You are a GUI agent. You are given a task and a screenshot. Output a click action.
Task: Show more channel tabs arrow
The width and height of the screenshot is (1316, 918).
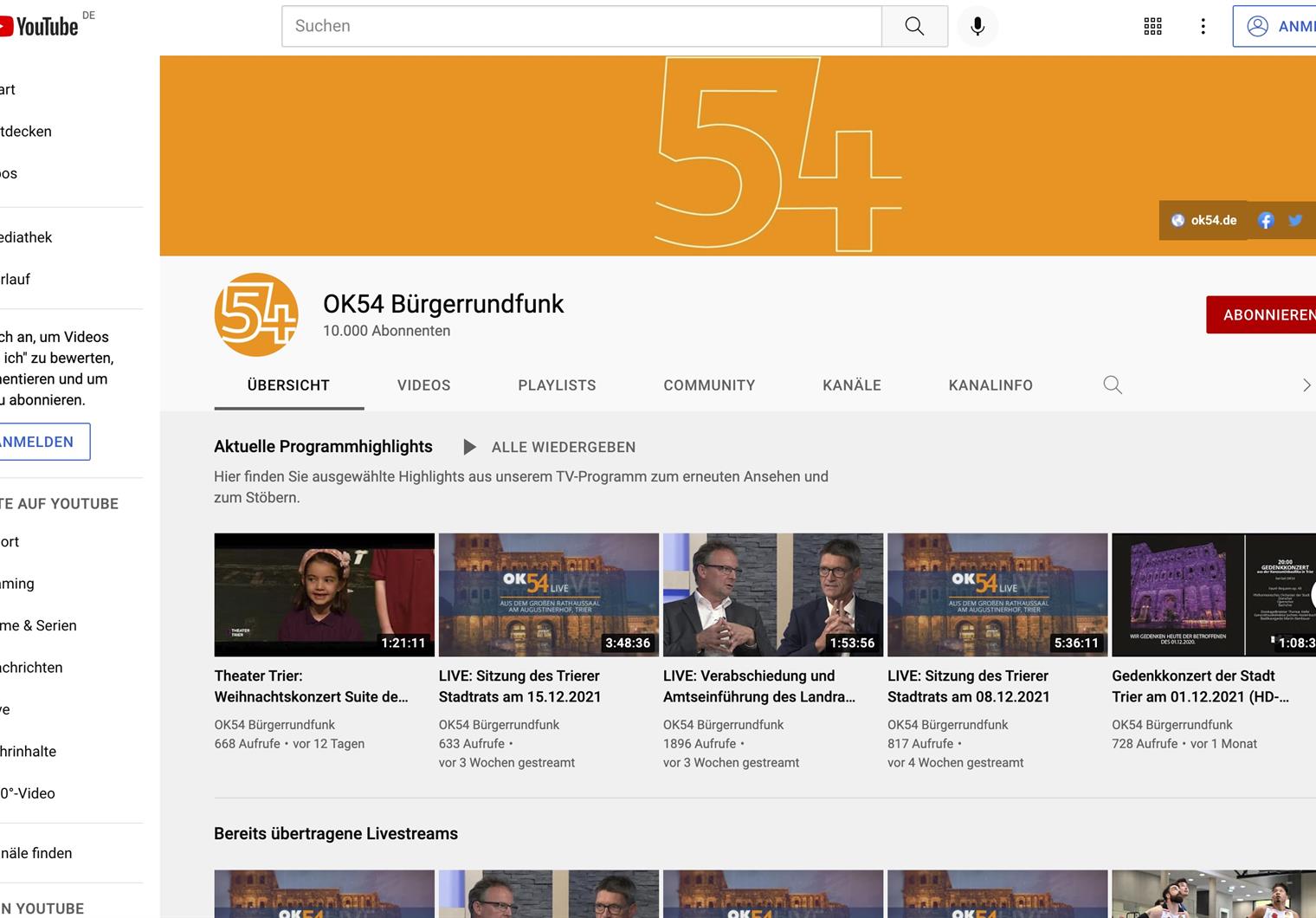[x=1306, y=385]
